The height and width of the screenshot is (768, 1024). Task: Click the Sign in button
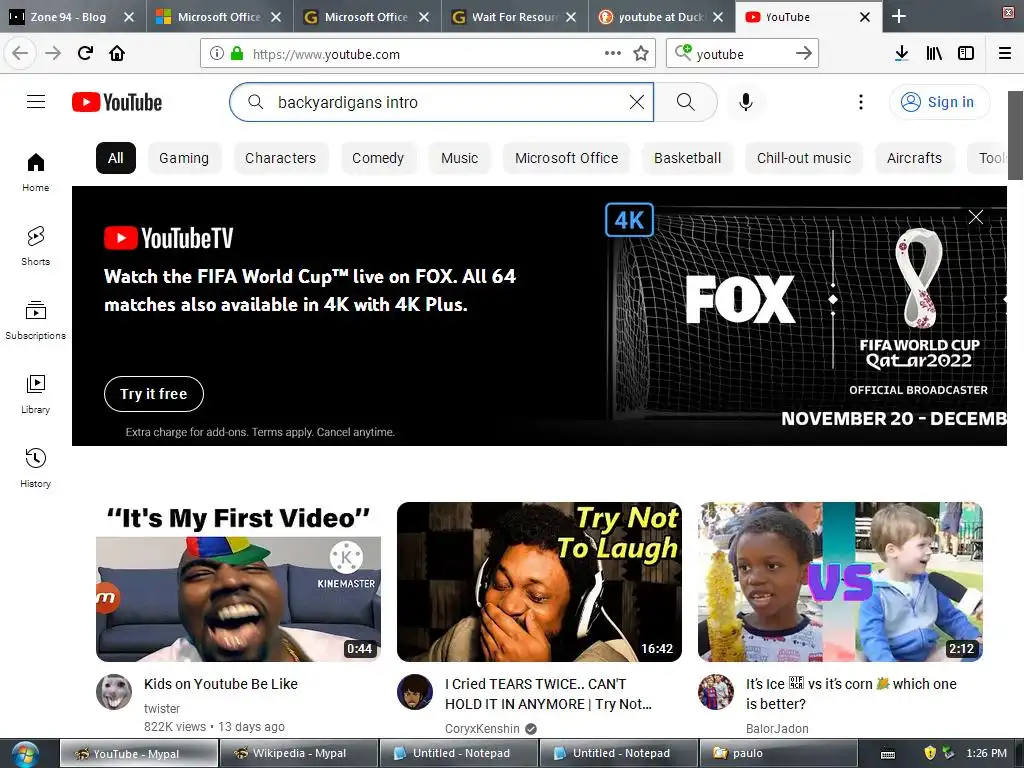coord(939,102)
